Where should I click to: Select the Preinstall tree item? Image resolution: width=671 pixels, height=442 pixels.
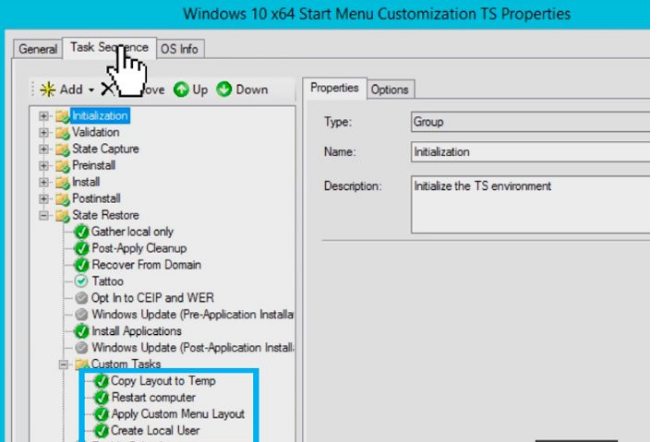[94, 166]
